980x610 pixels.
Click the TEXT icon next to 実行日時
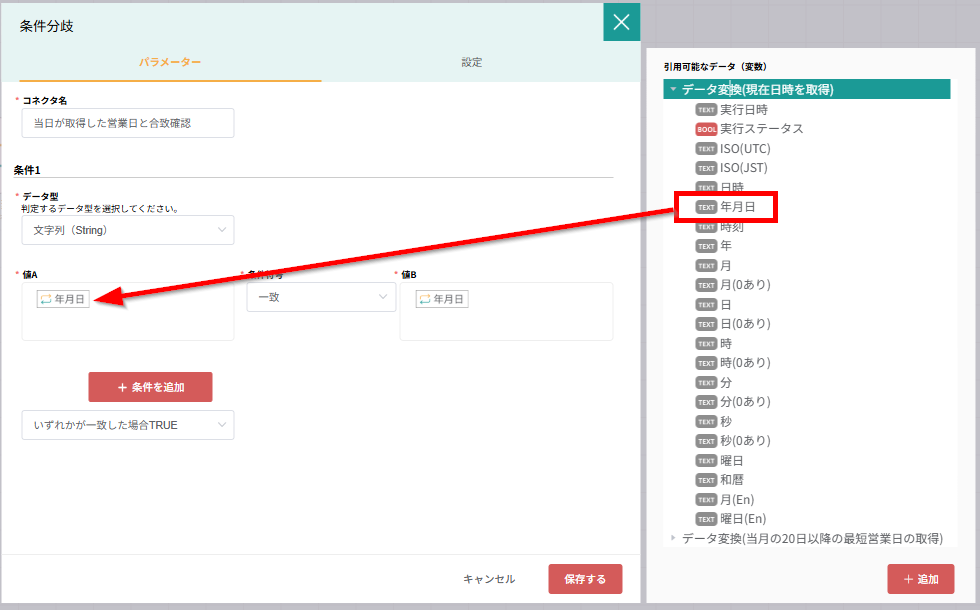(x=706, y=110)
